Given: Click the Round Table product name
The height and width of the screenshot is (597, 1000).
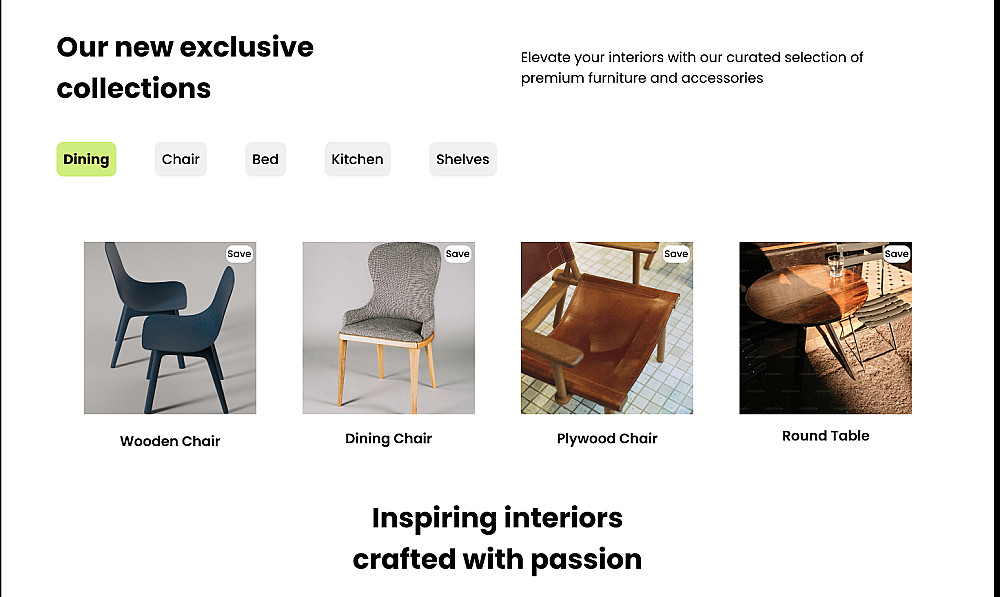Looking at the screenshot, I should (x=825, y=435).
